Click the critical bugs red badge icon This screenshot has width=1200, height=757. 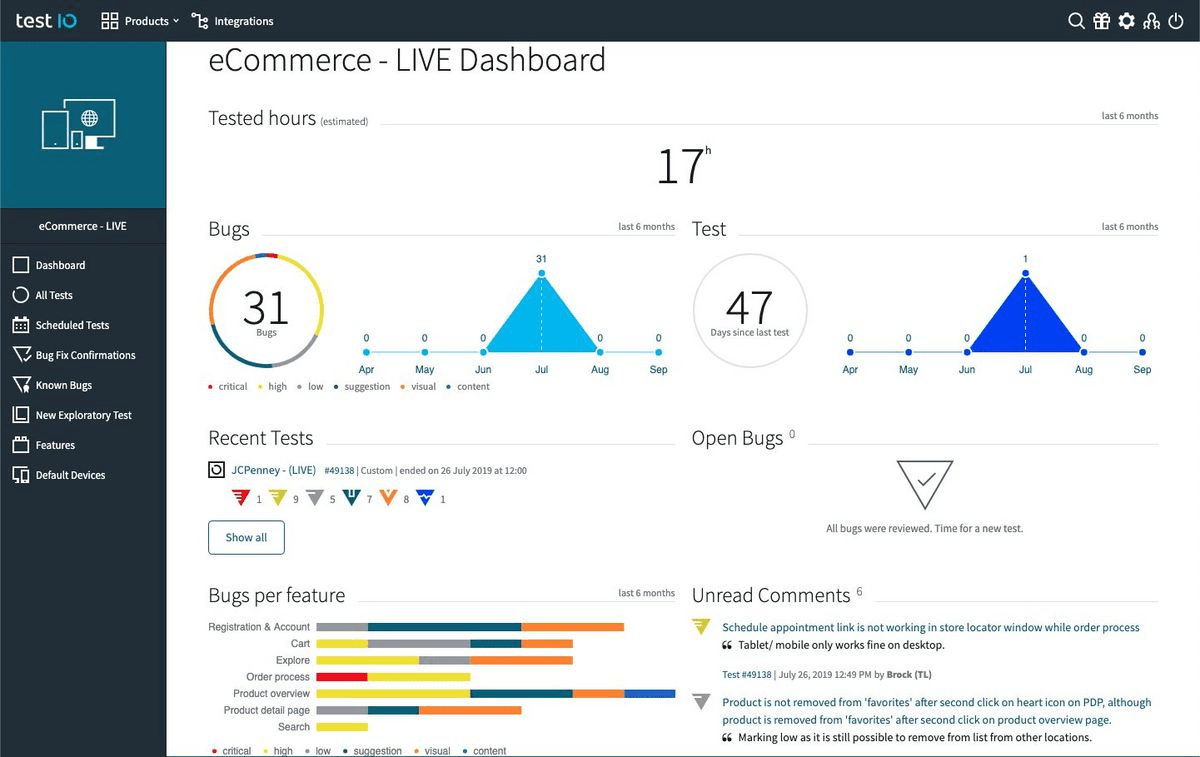pos(240,497)
